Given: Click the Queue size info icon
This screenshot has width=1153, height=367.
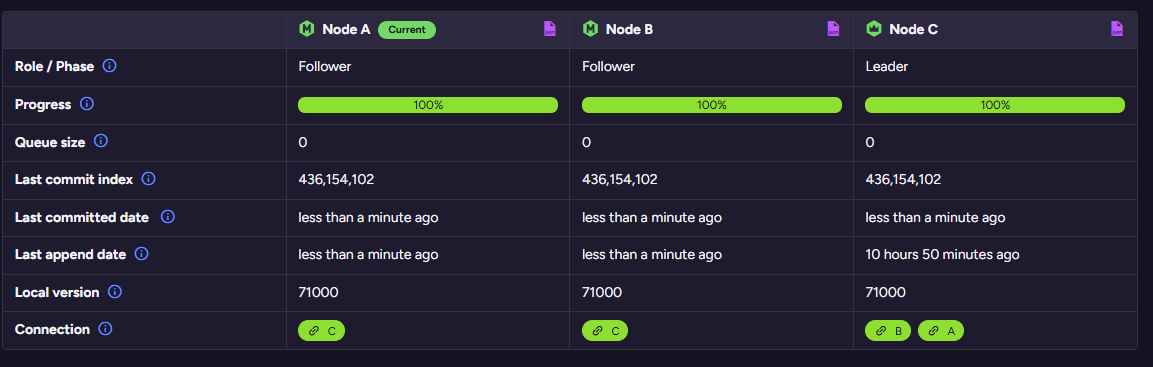Looking at the screenshot, I should click(101, 141).
